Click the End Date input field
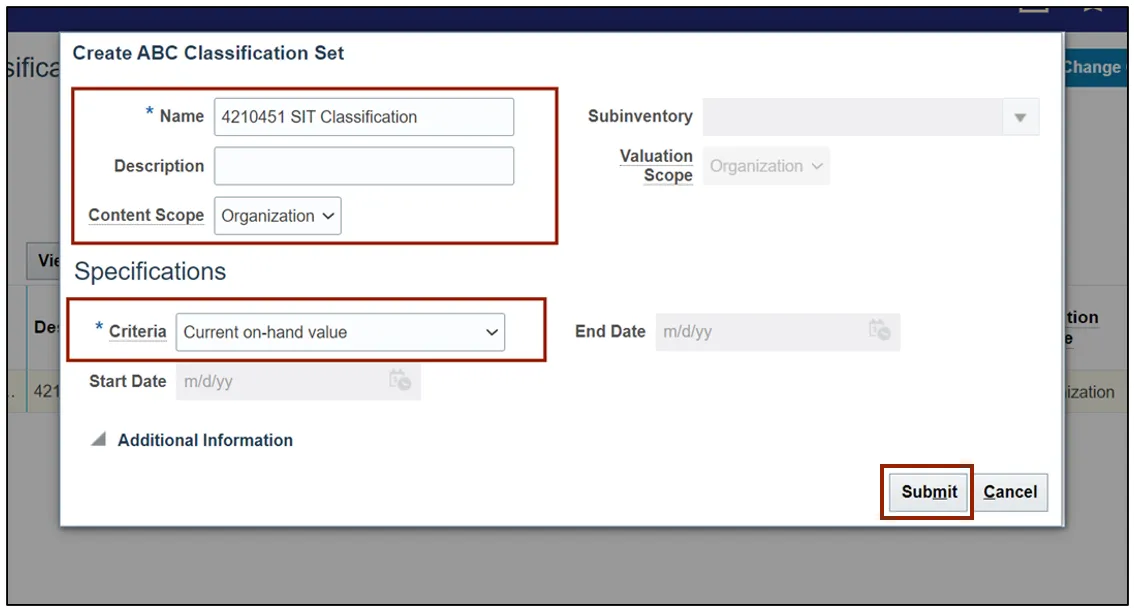1134x612 pixels. click(x=760, y=331)
